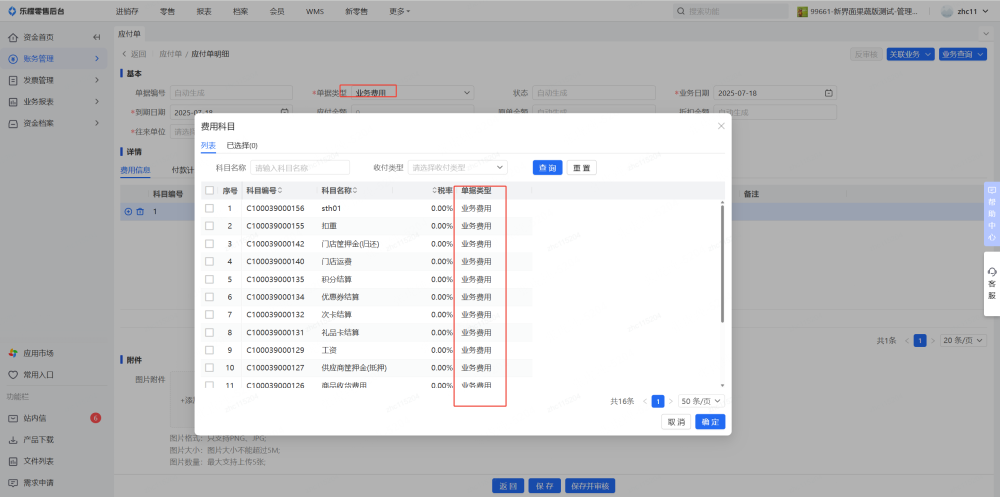The height and width of the screenshot is (497, 1000).
Task: Click the 查询 search button
Action: 547,168
